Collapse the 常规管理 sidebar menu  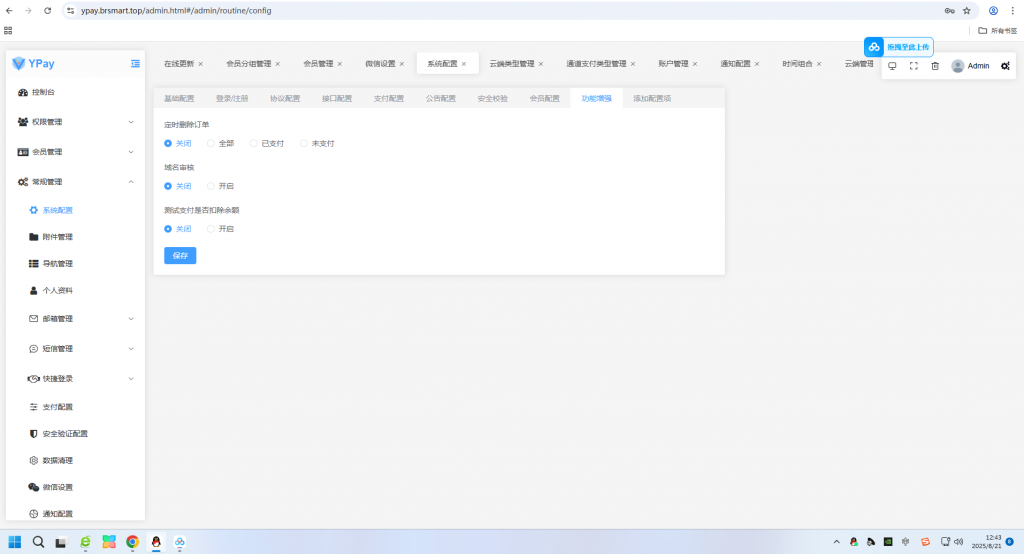click(x=75, y=182)
